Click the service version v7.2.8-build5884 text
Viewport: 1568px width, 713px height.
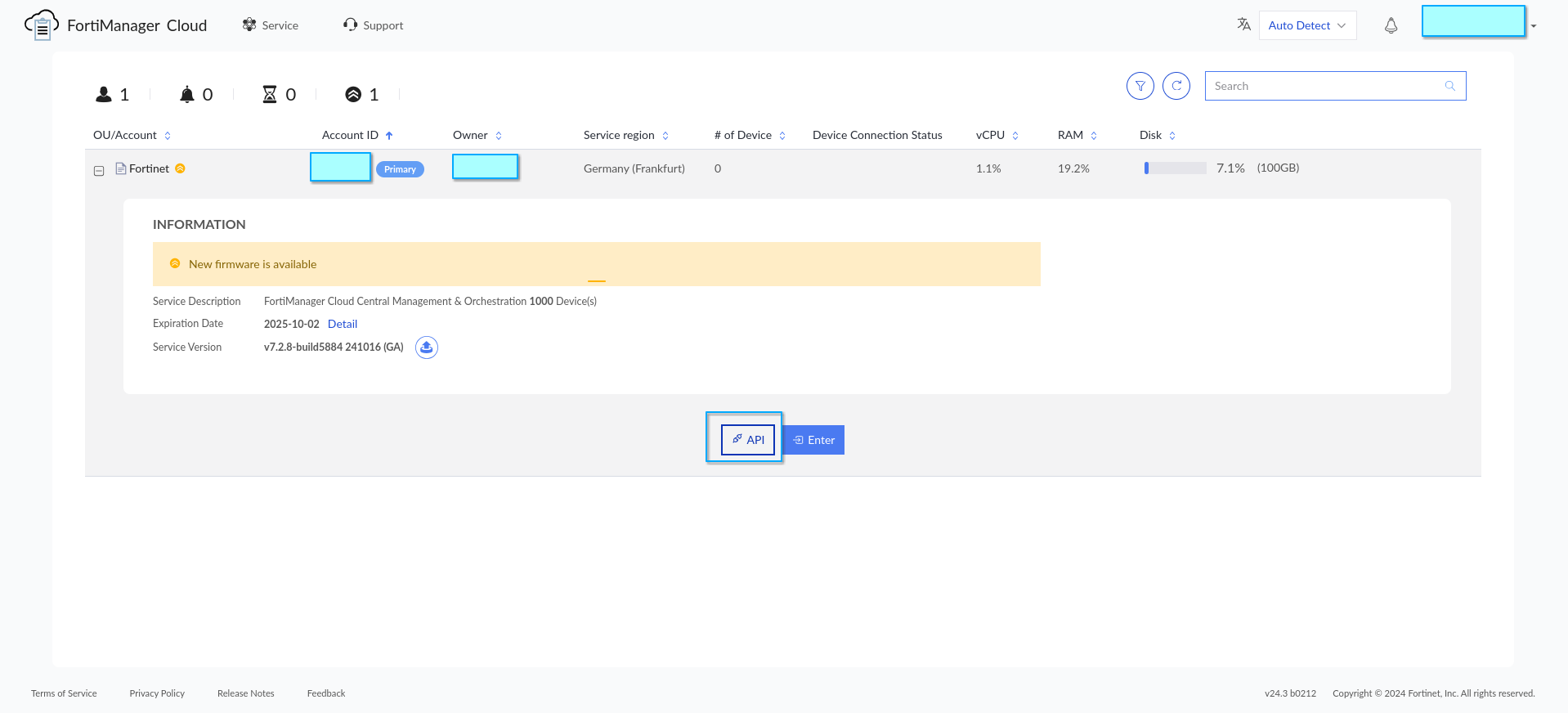click(334, 348)
